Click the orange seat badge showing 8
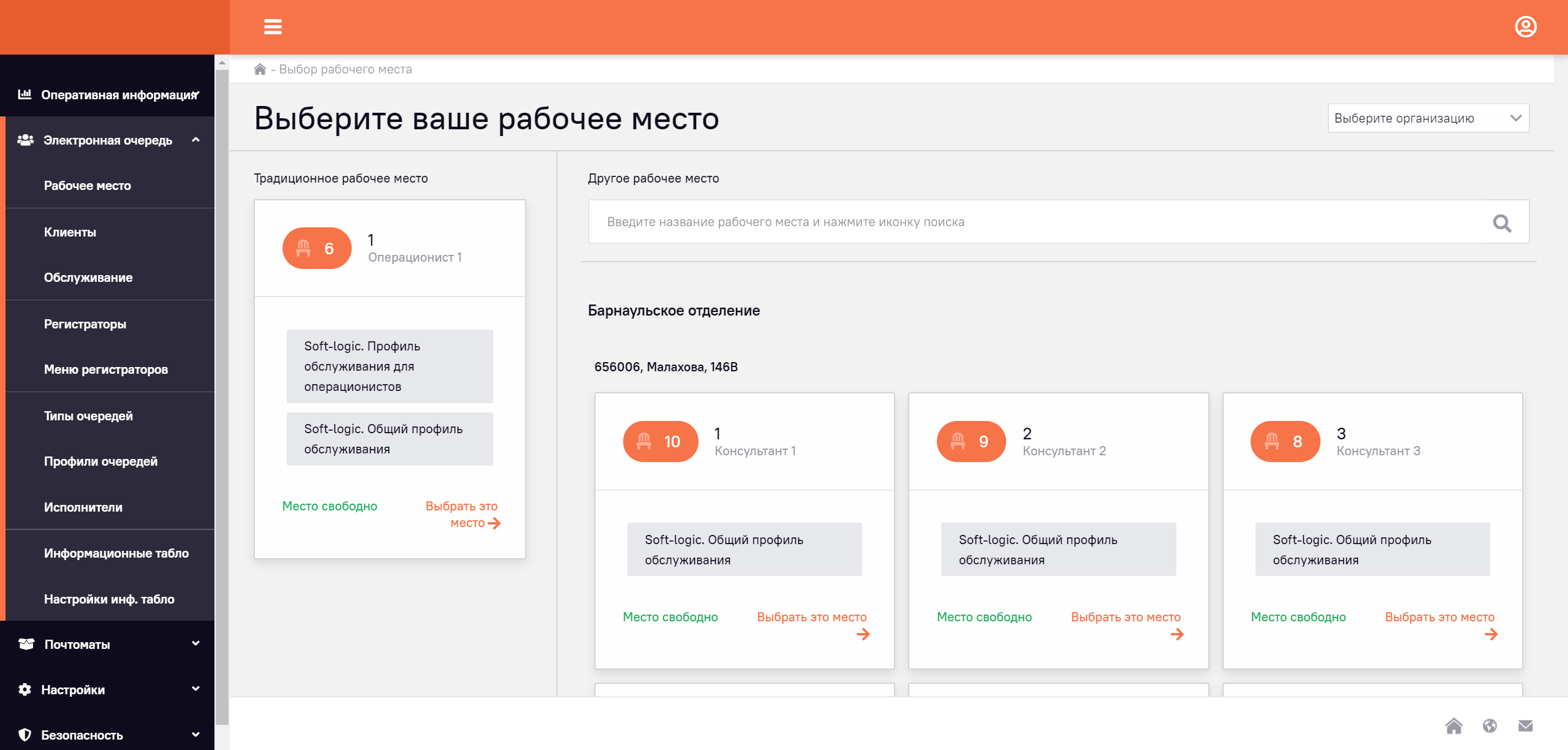 click(1285, 441)
